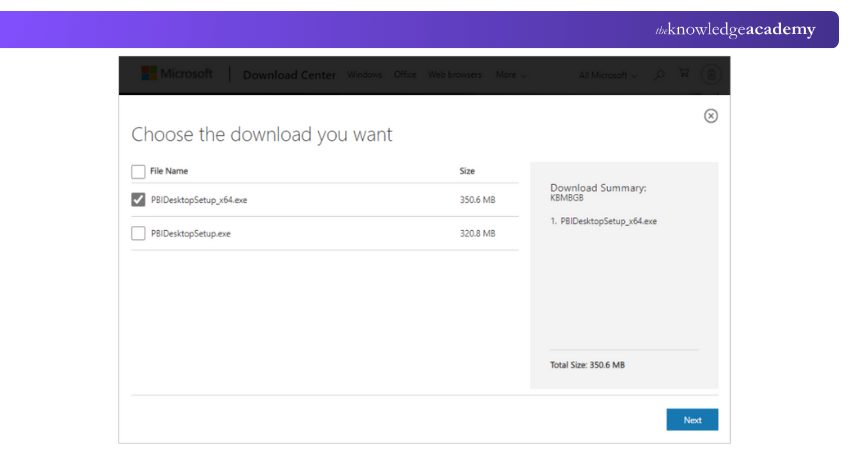Open the Web browsers menu item
Viewport: 850px width, 450px height.
(x=455, y=75)
